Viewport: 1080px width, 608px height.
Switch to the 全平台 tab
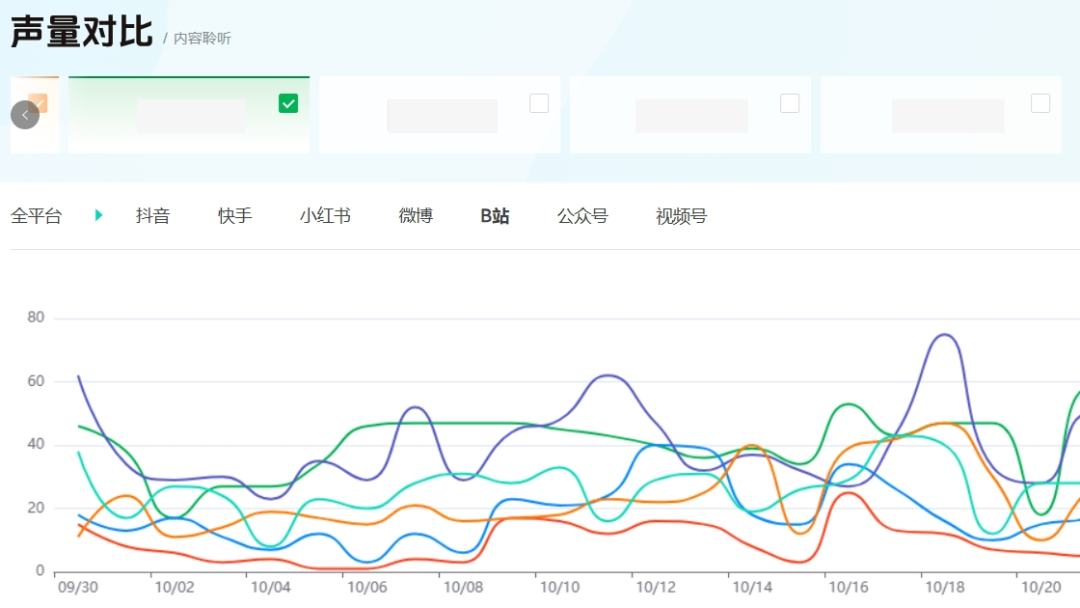coord(37,216)
